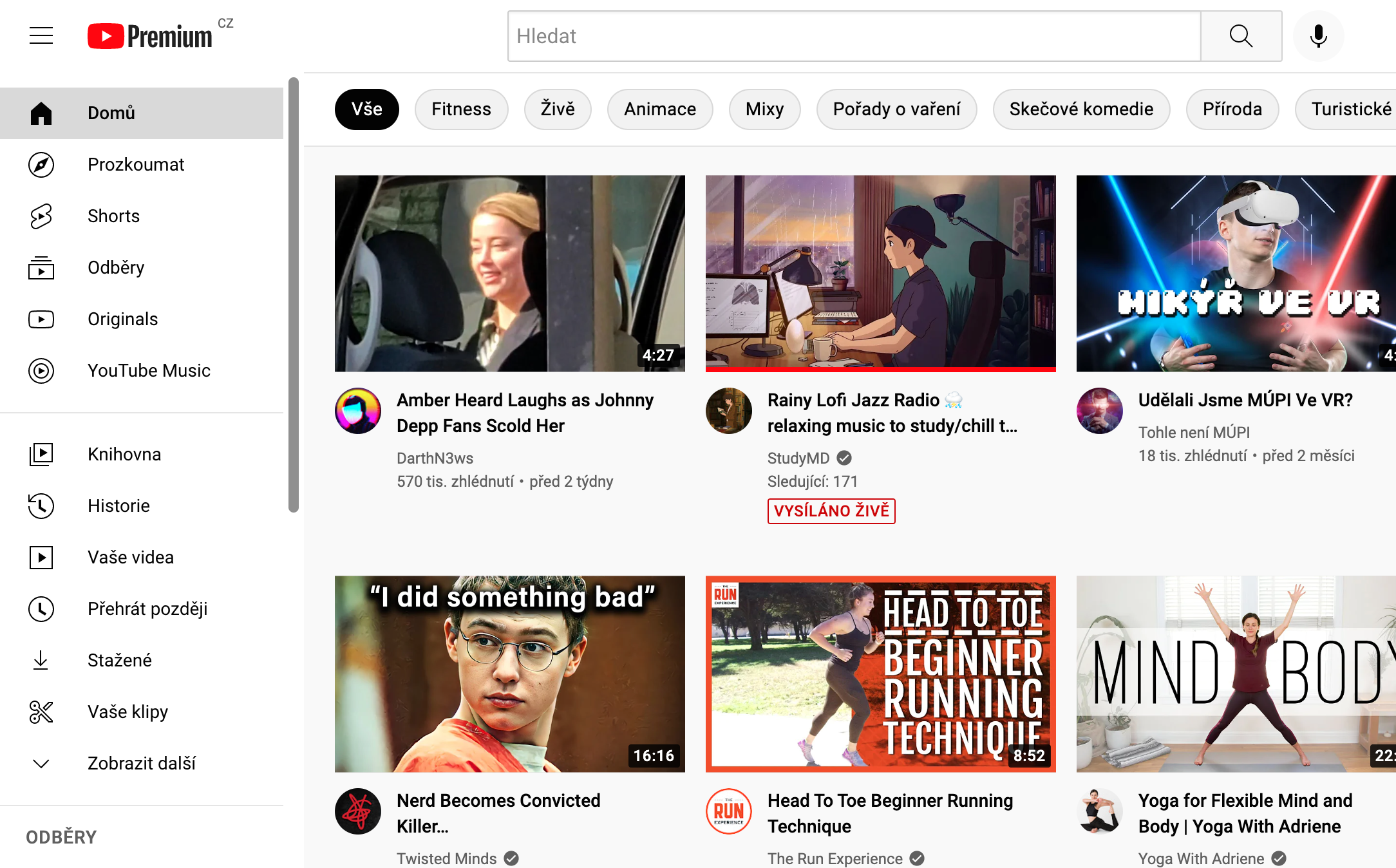Screen dimensions: 1396x868
Task: Activate voice search microphone
Action: point(1318,36)
